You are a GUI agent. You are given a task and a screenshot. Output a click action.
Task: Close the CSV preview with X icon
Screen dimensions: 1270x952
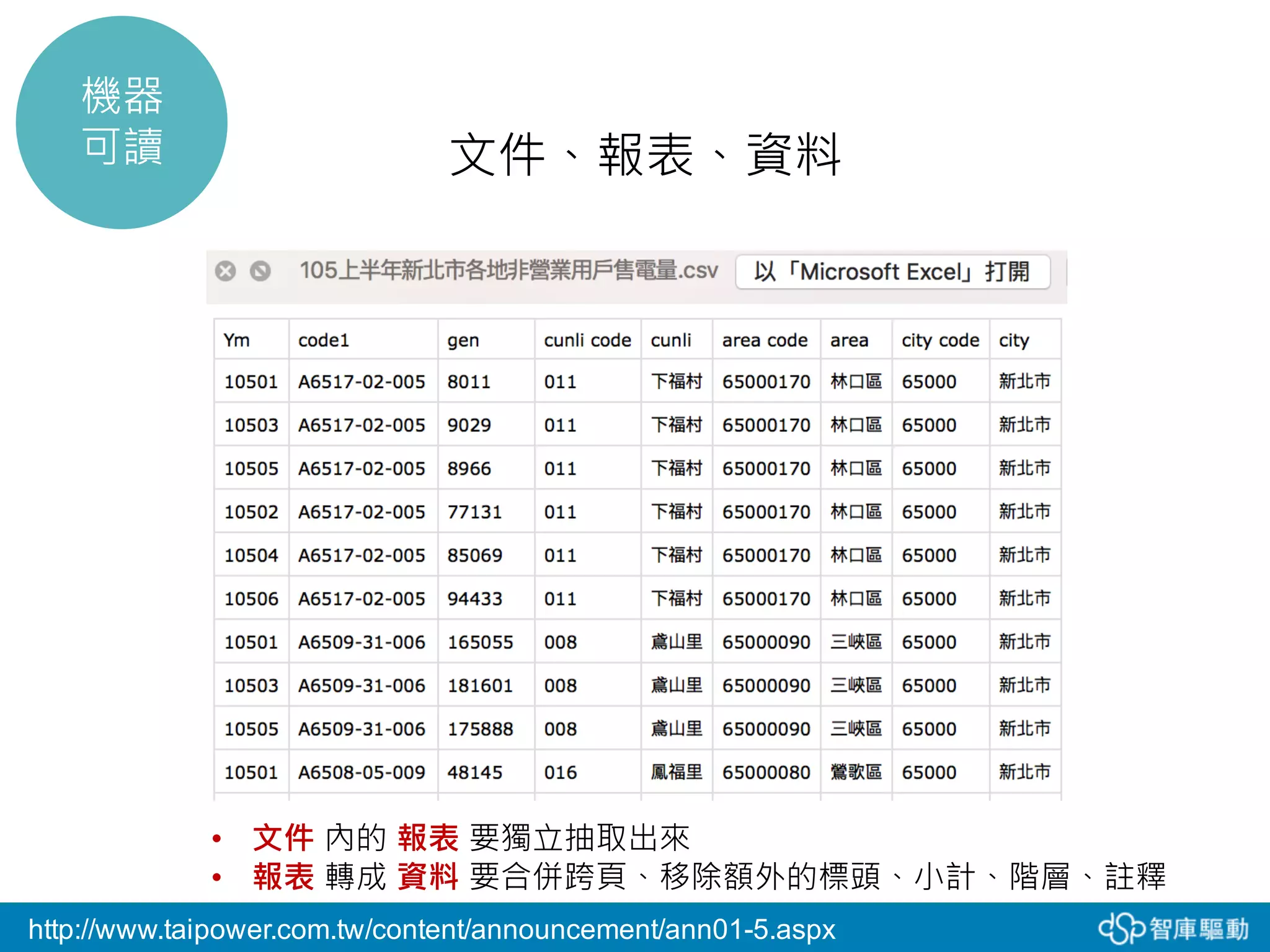coord(225,271)
